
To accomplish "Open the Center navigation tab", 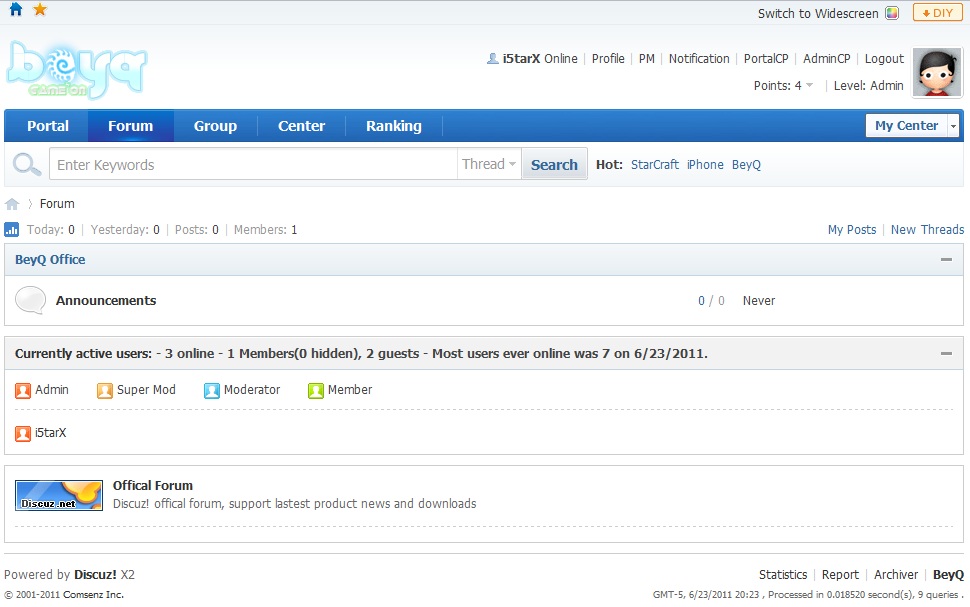I will [301, 126].
